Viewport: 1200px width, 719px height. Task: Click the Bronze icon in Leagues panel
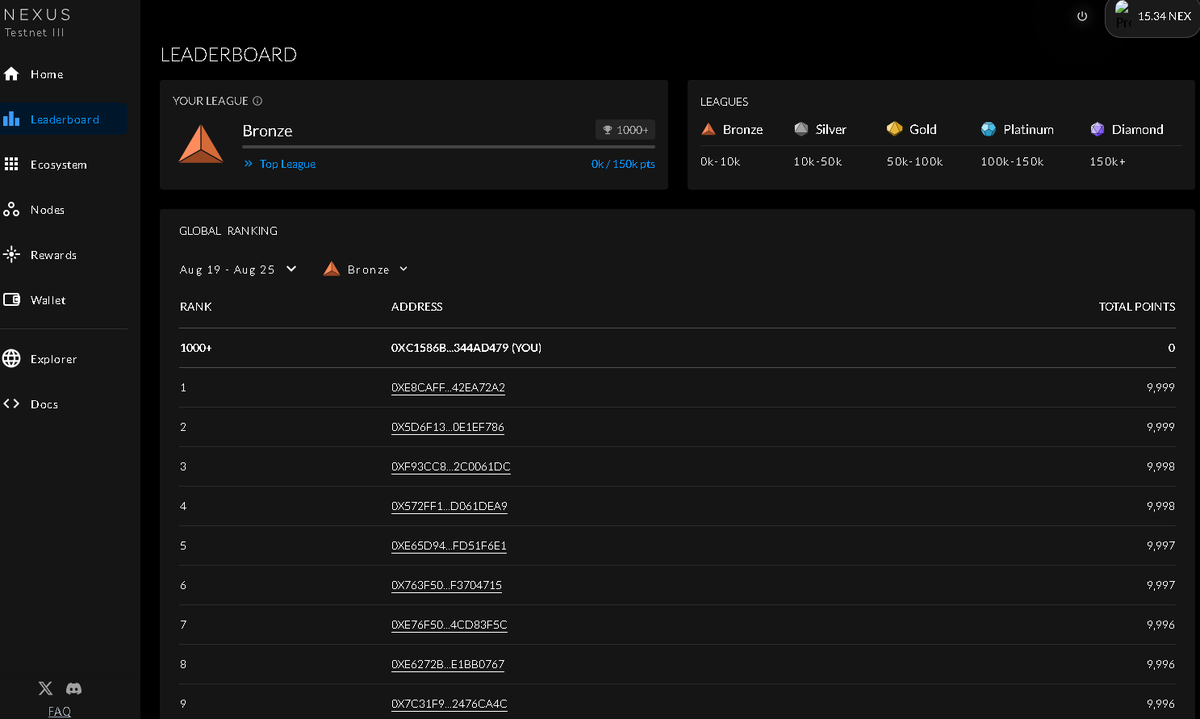708,129
